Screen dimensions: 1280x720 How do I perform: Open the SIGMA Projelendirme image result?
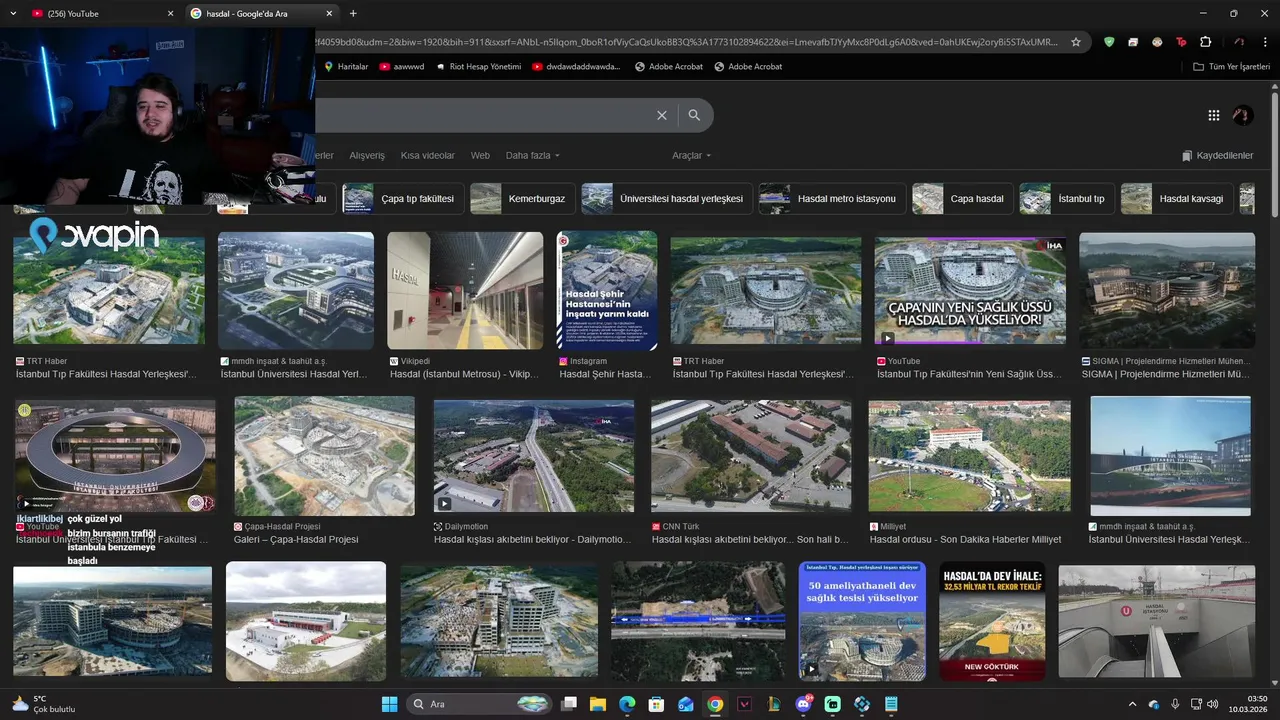click(x=1167, y=290)
